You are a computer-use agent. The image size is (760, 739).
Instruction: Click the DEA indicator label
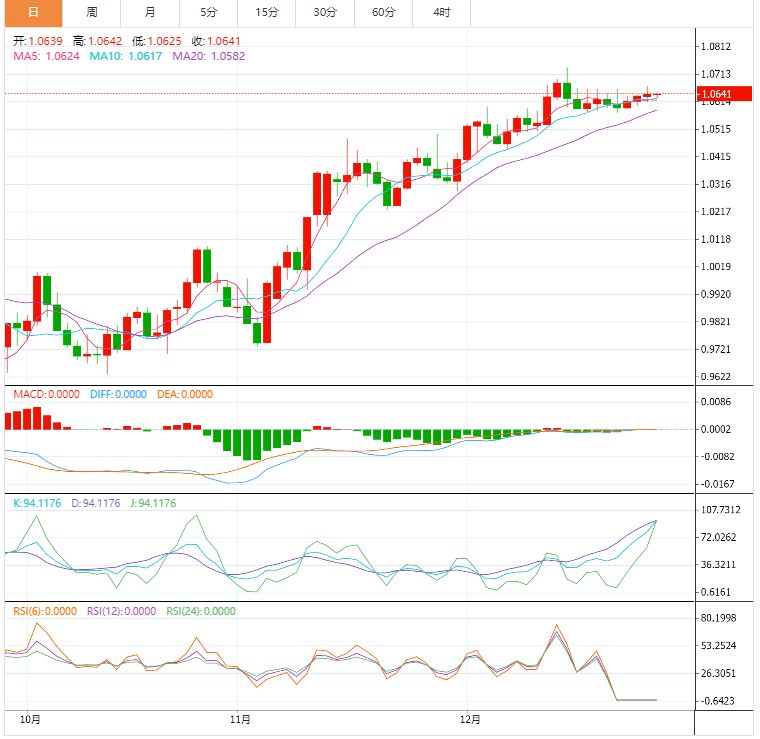click(185, 394)
